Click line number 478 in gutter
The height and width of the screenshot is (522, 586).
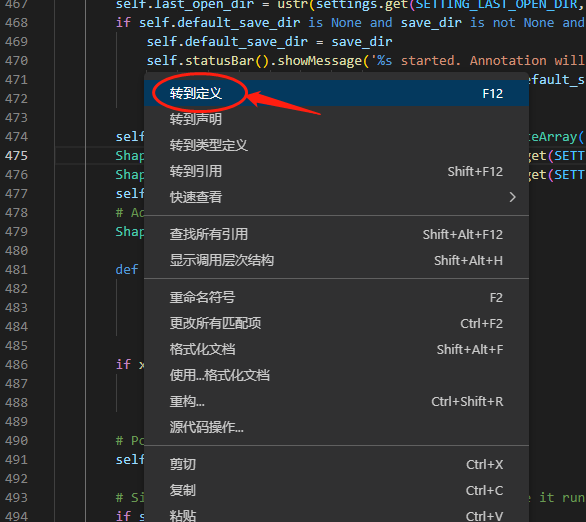click(x=16, y=213)
